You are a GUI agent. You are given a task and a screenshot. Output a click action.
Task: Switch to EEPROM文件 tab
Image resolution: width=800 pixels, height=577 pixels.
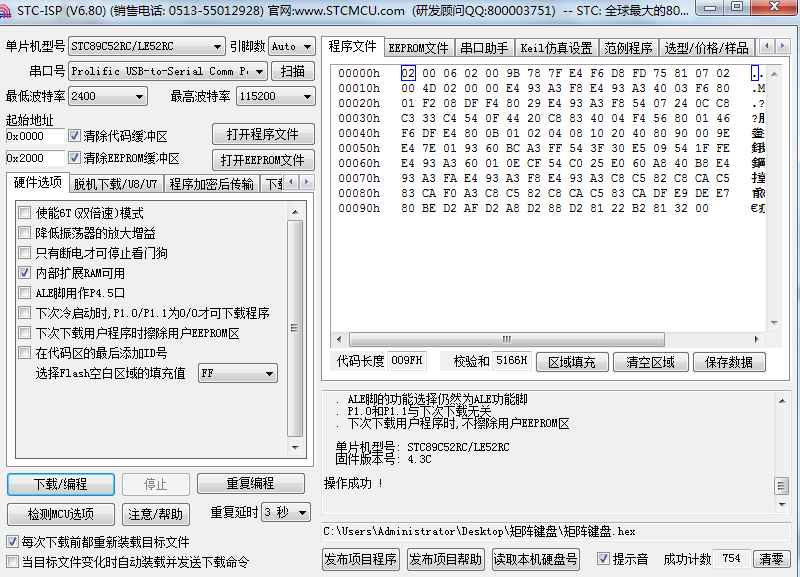tap(418, 48)
